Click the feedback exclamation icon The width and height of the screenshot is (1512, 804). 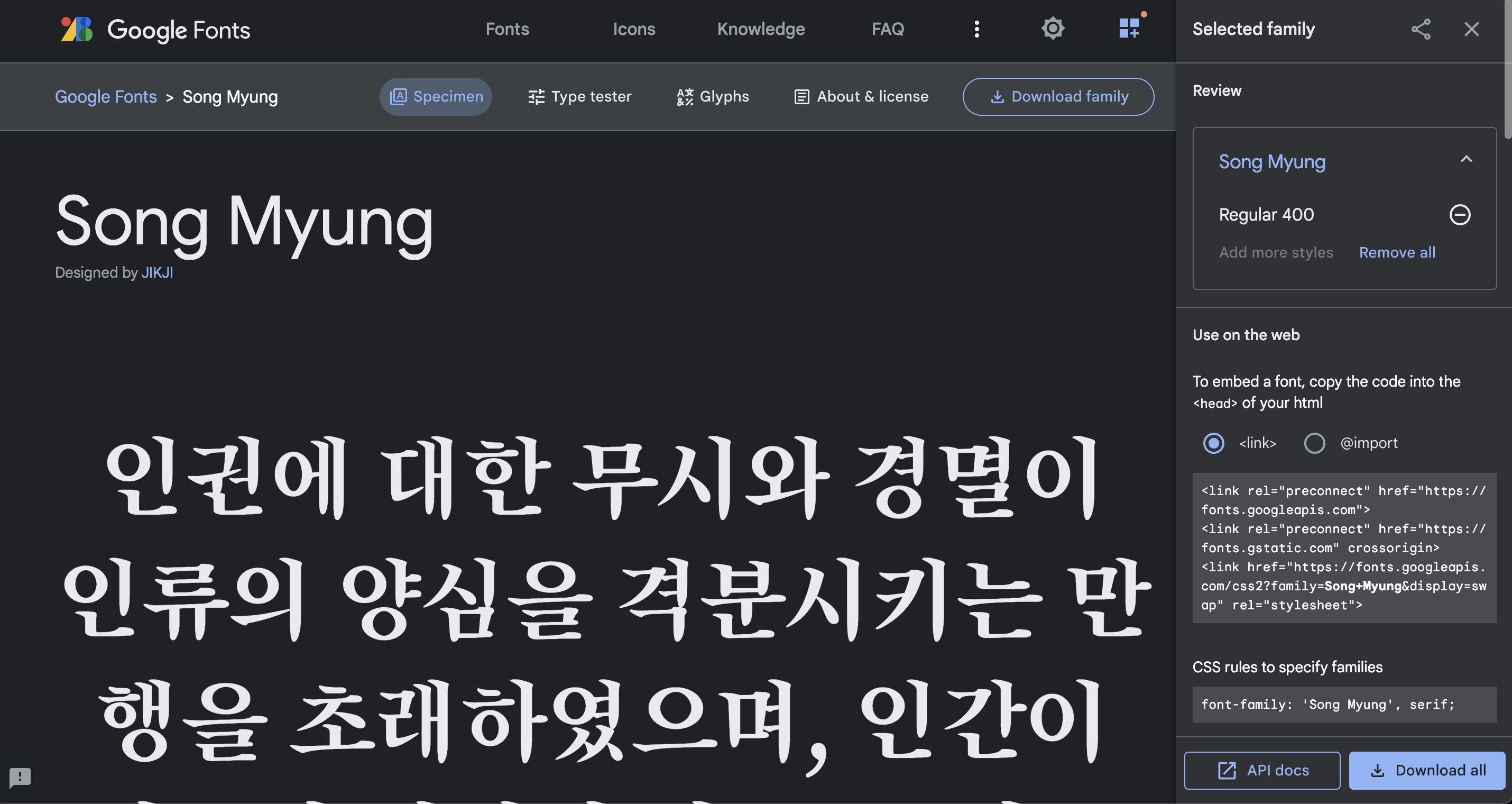coord(20,777)
